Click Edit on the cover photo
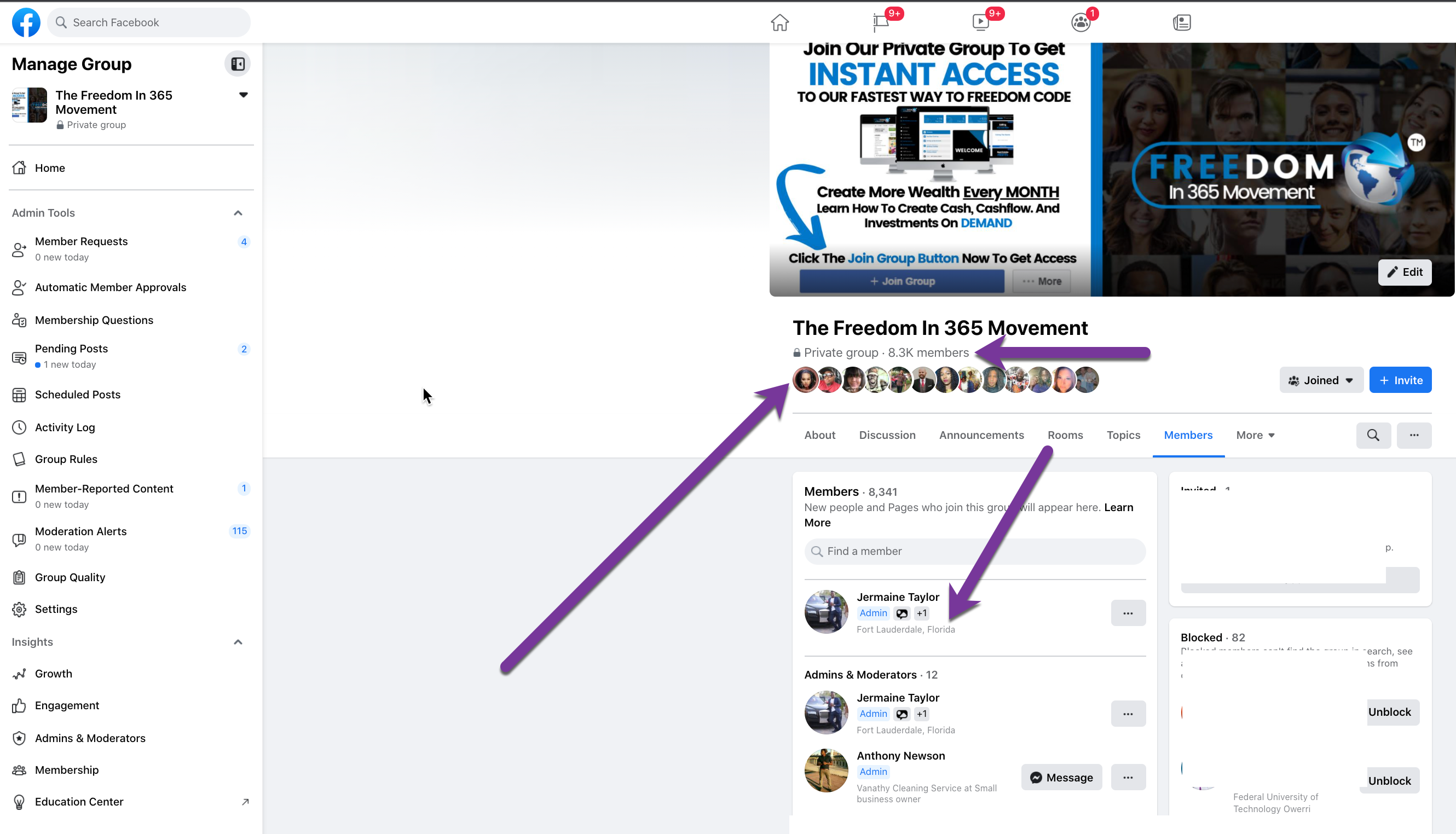The height and width of the screenshot is (834, 1456). [x=1405, y=272]
